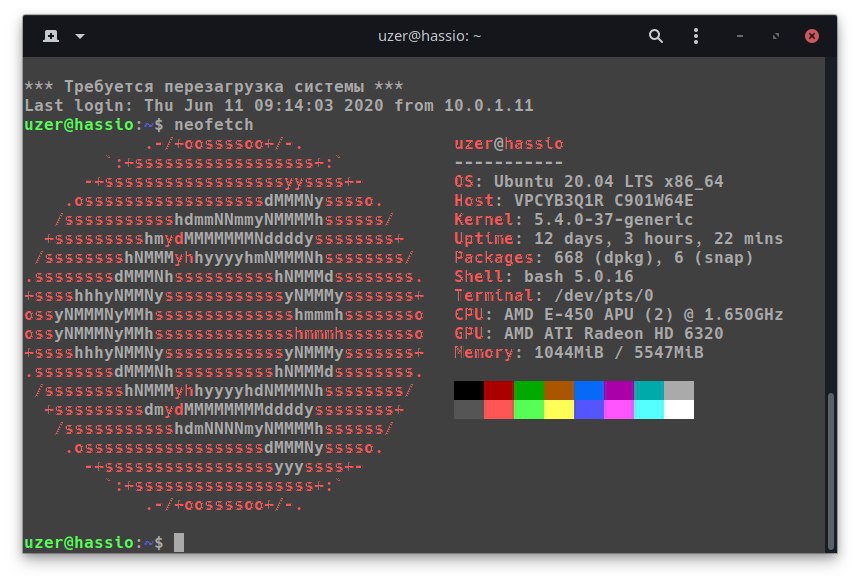Click 'OS: Ubuntu 20.04 LTS x86_64' line

(x=589, y=182)
